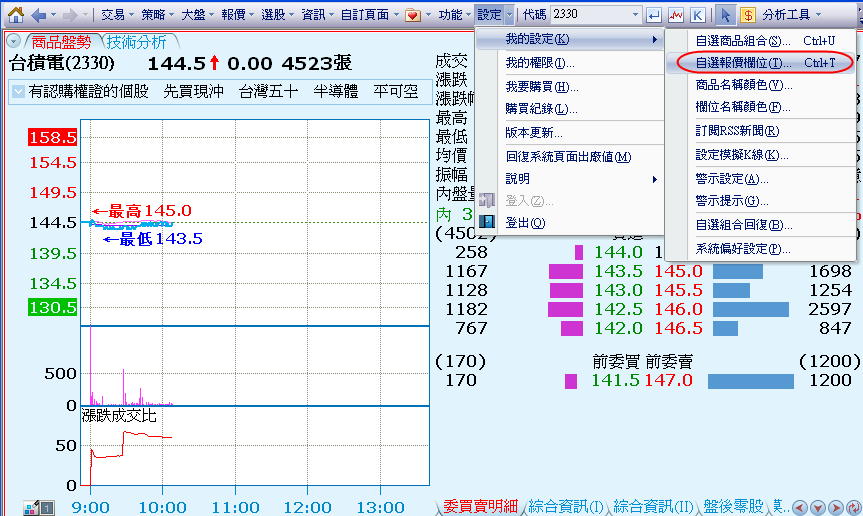Viewport: 863px width, 516px height.
Task: Click the K-line chart icon
Action: click(697, 15)
